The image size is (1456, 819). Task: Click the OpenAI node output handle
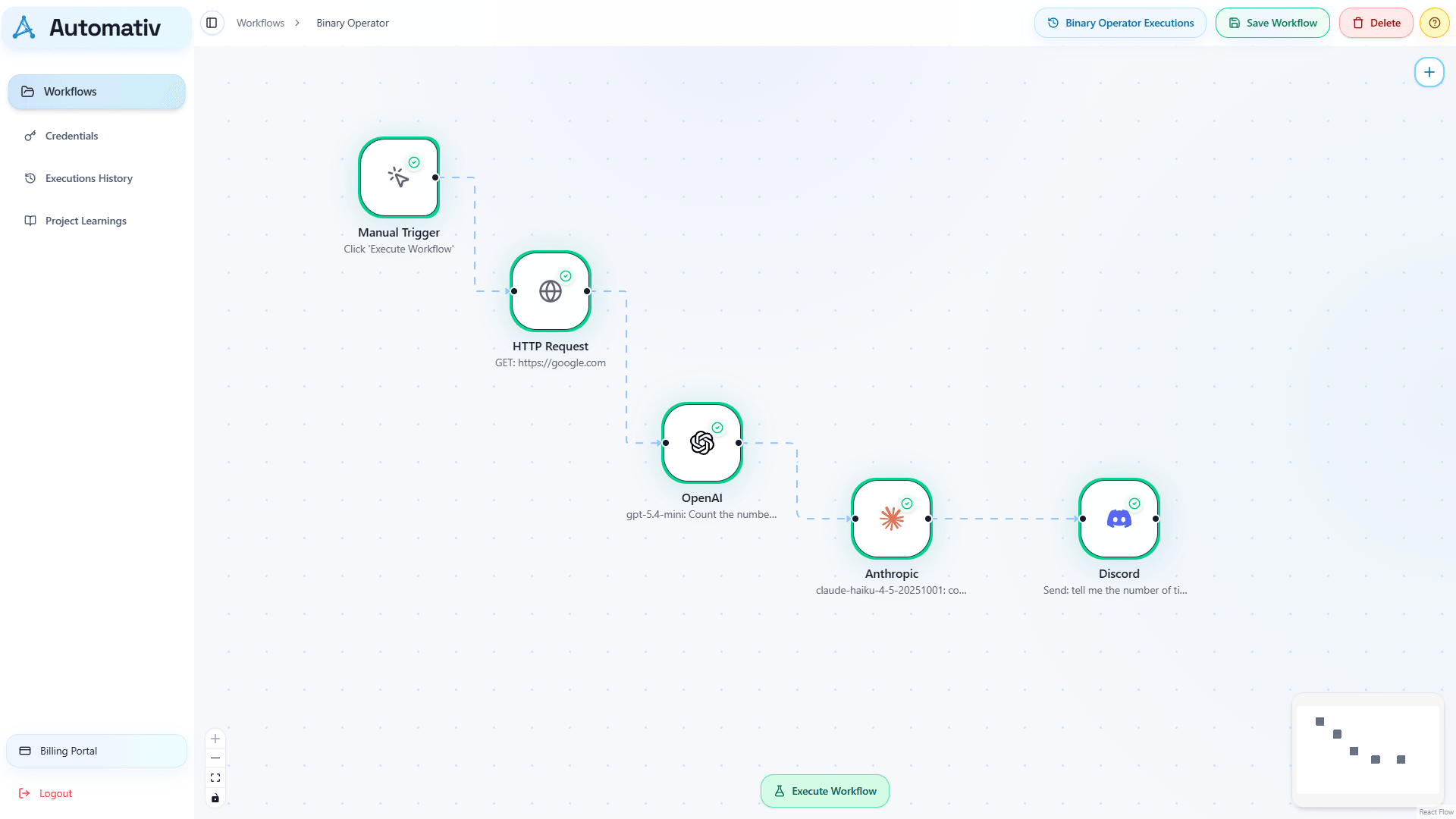(x=739, y=443)
